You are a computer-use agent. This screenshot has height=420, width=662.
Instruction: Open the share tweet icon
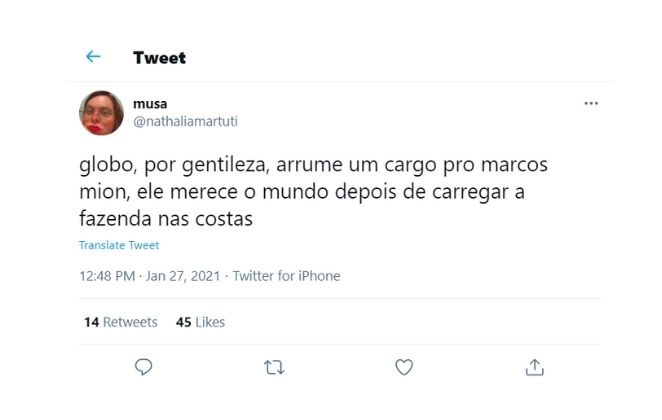coord(534,368)
